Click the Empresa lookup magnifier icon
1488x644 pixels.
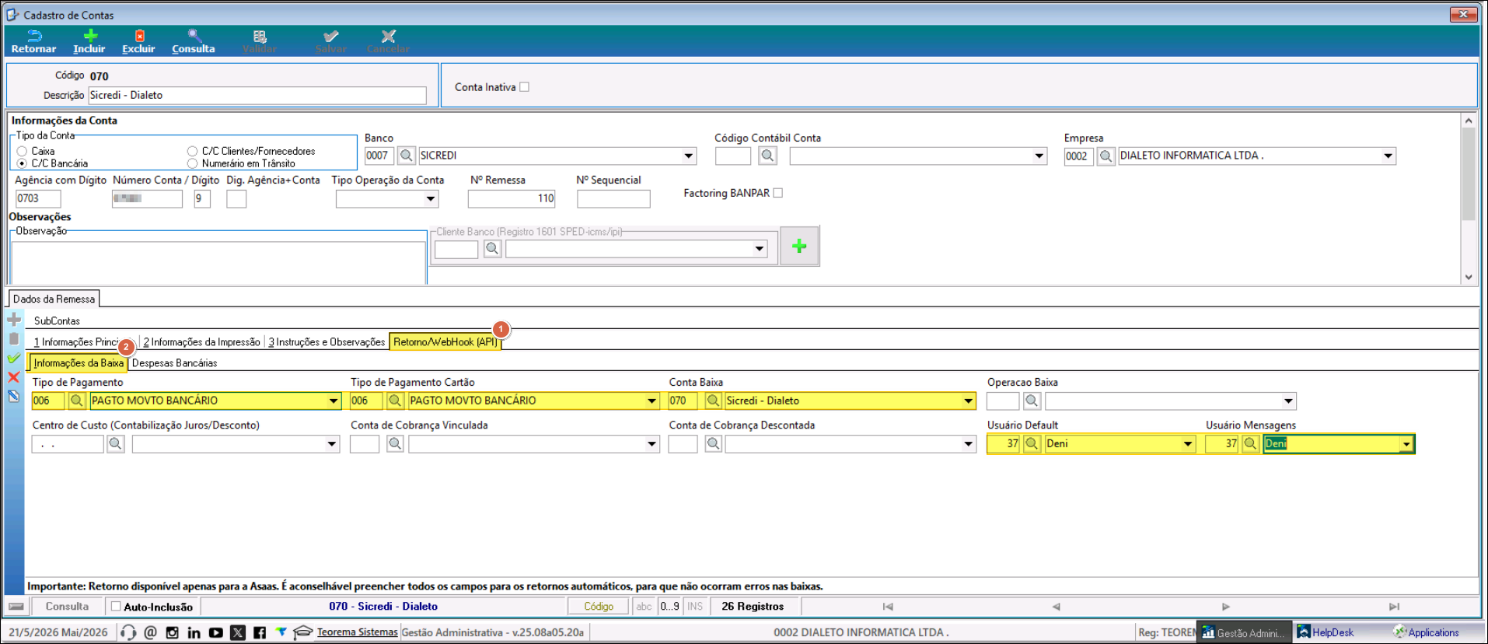click(x=1106, y=156)
